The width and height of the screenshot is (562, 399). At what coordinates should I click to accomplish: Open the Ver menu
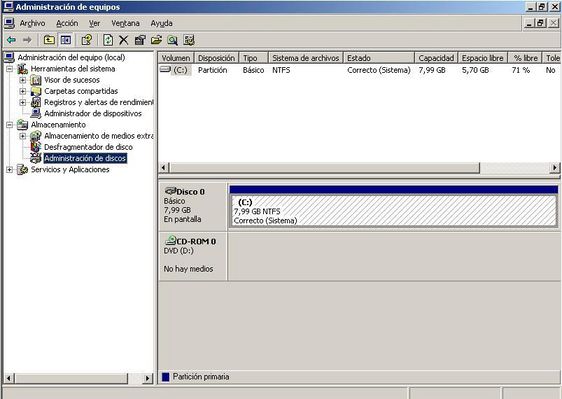tap(95, 23)
